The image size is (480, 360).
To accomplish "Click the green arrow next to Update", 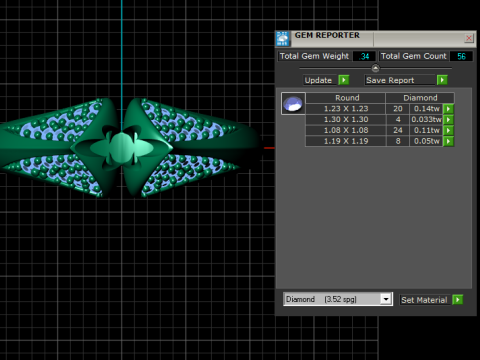I will click(344, 80).
